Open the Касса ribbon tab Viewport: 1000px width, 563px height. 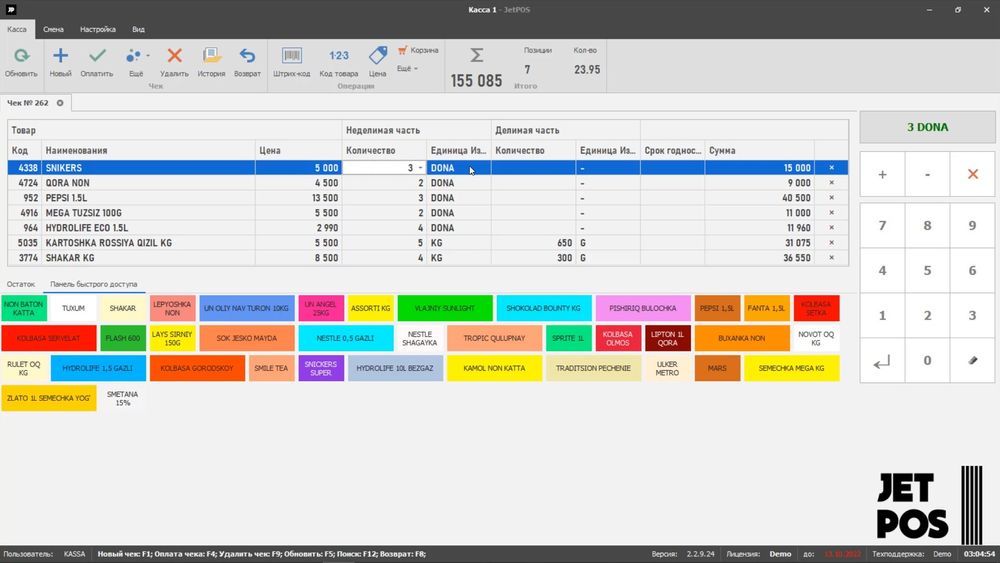click(17, 29)
